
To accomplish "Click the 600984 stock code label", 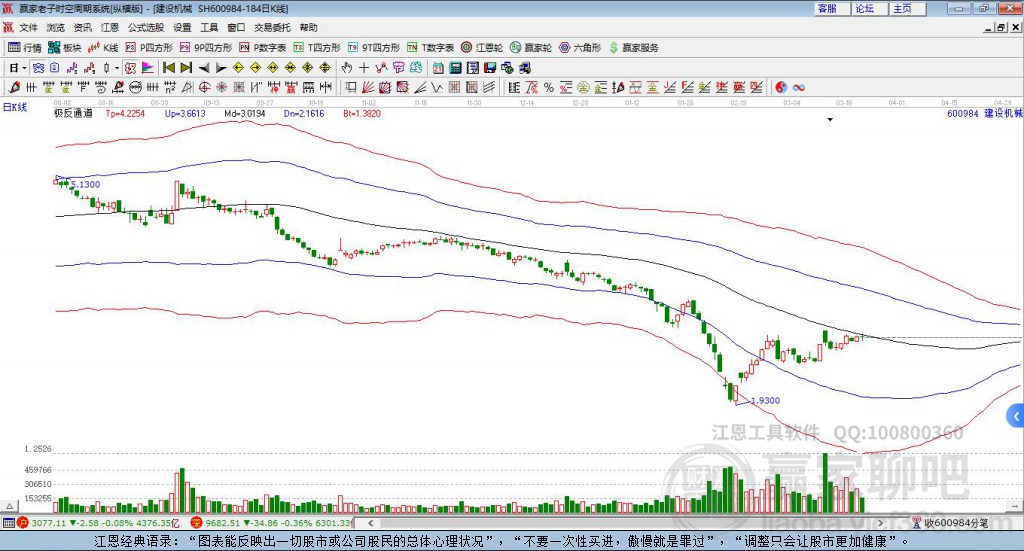I will click(x=963, y=114).
